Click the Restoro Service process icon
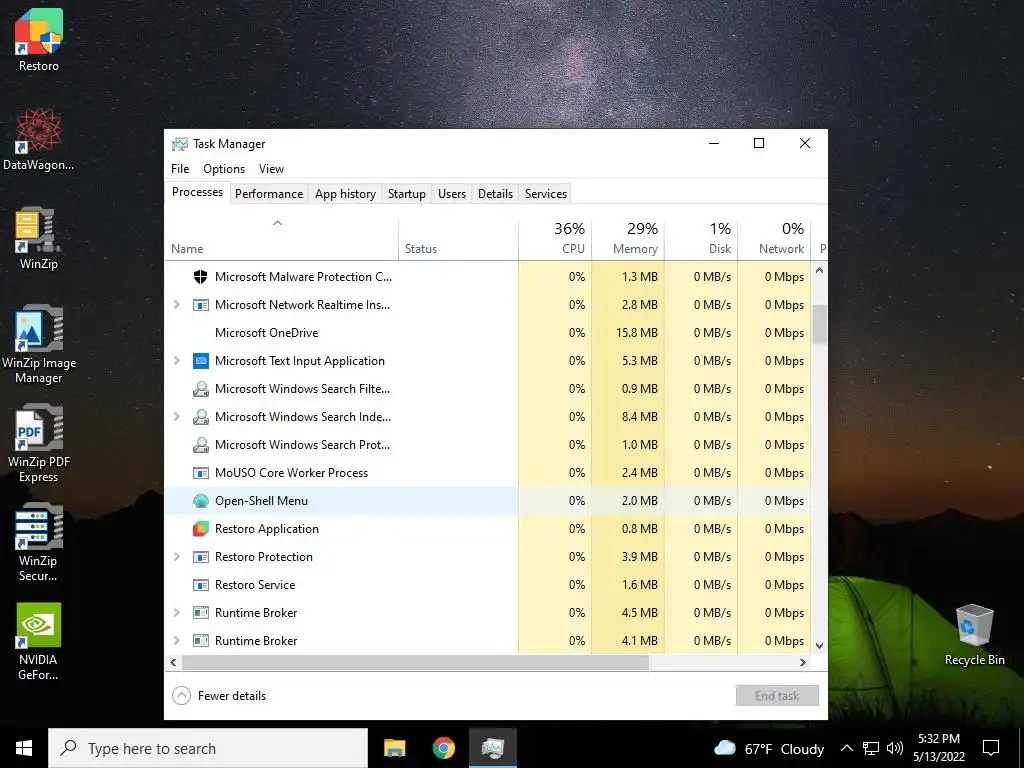The image size is (1024, 768). [x=200, y=585]
